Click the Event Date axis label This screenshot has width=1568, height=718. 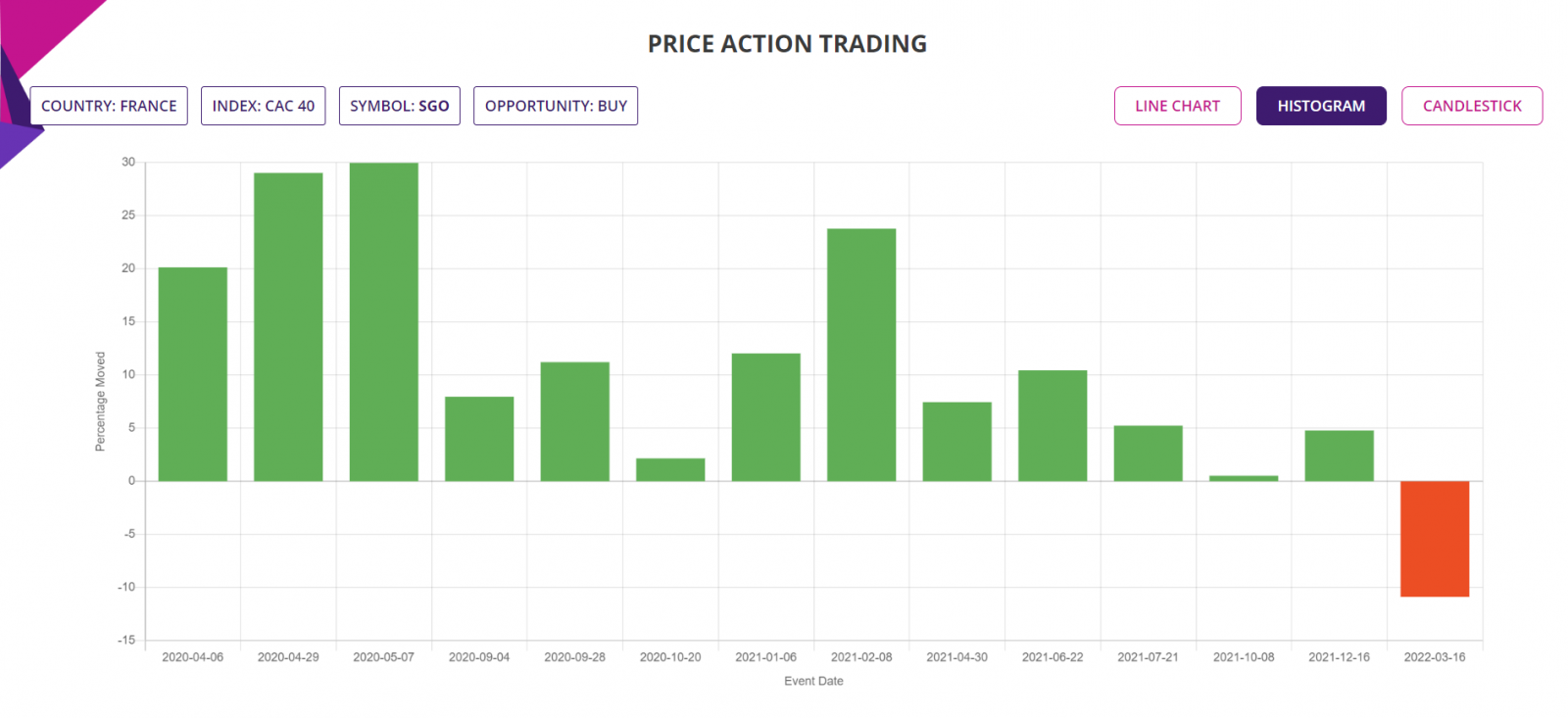pos(813,681)
